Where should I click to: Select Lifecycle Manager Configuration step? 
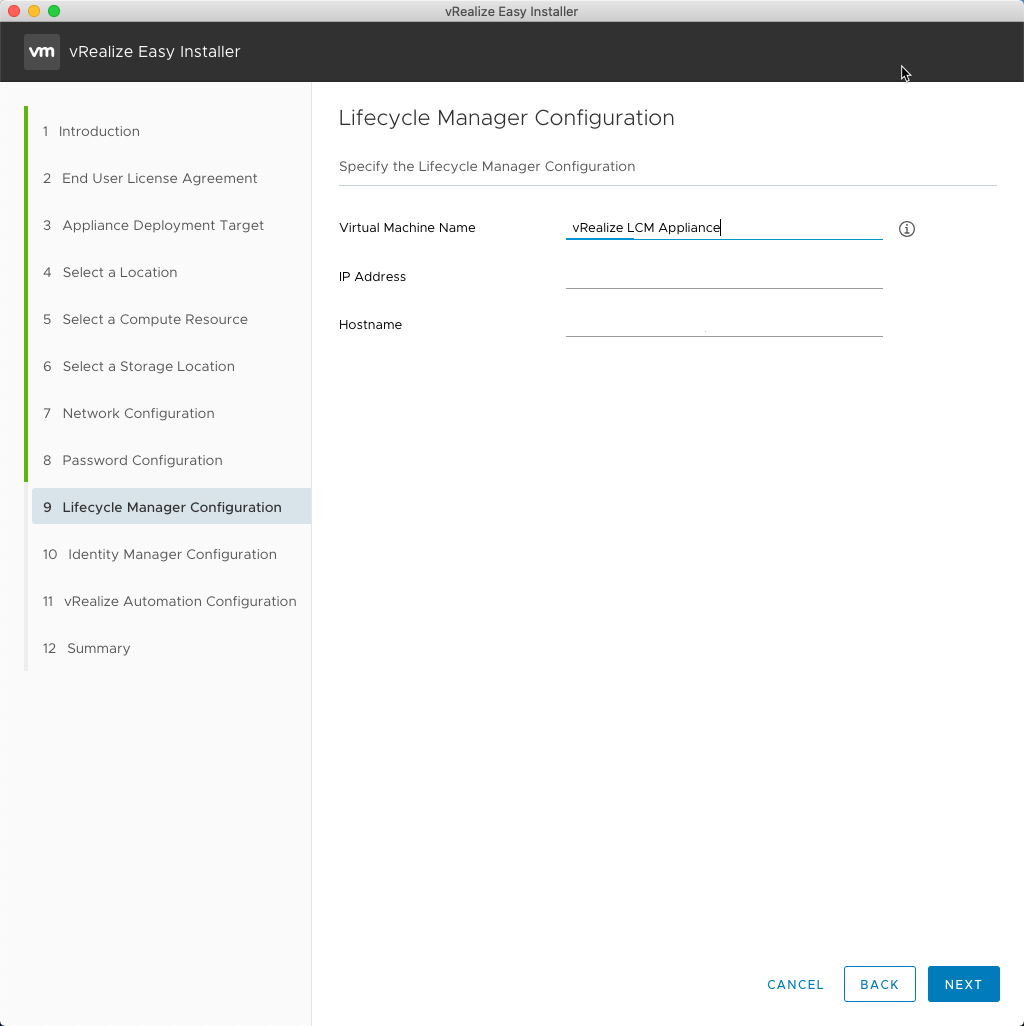coord(171,507)
